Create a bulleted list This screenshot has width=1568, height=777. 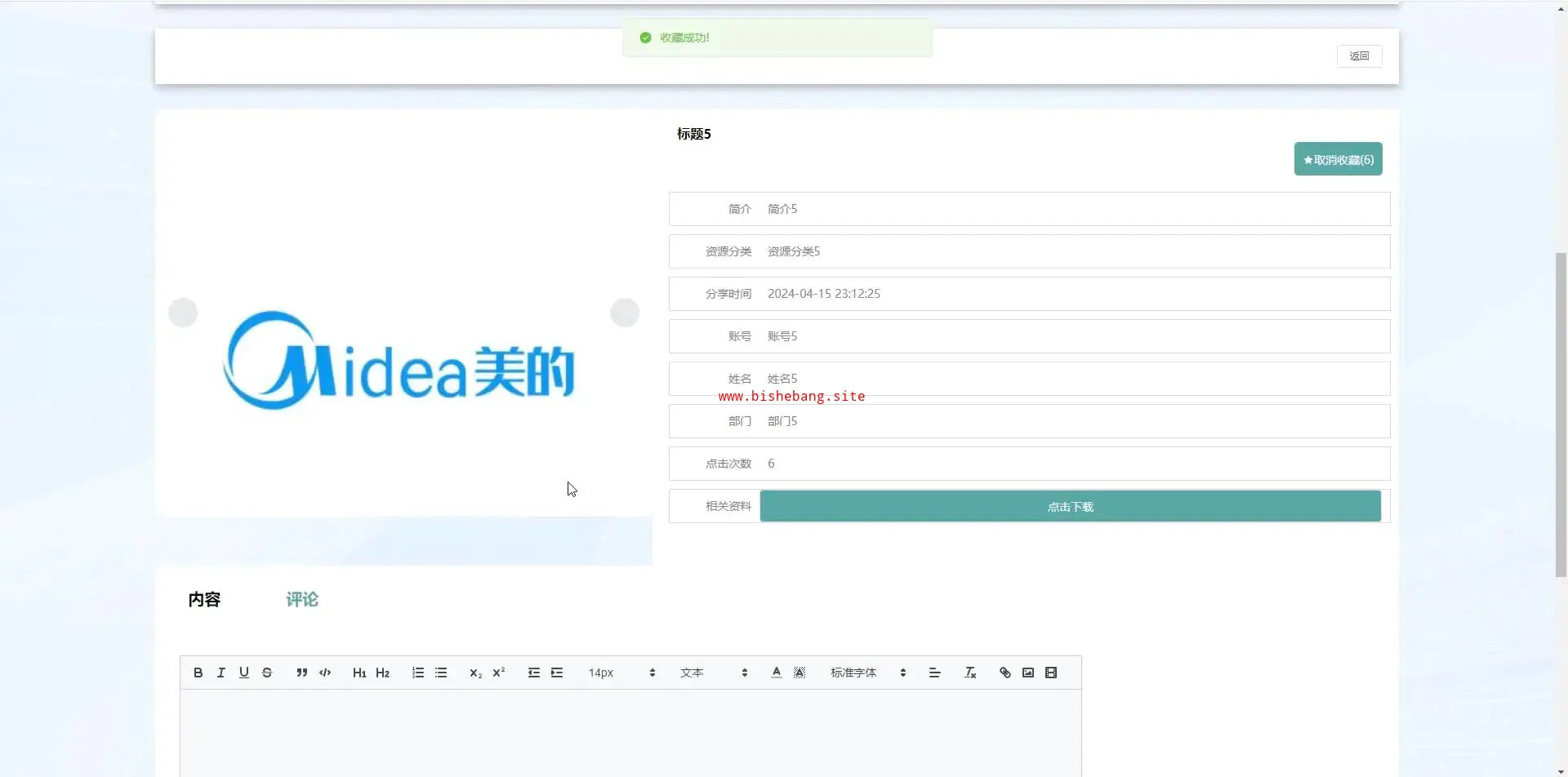point(441,673)
